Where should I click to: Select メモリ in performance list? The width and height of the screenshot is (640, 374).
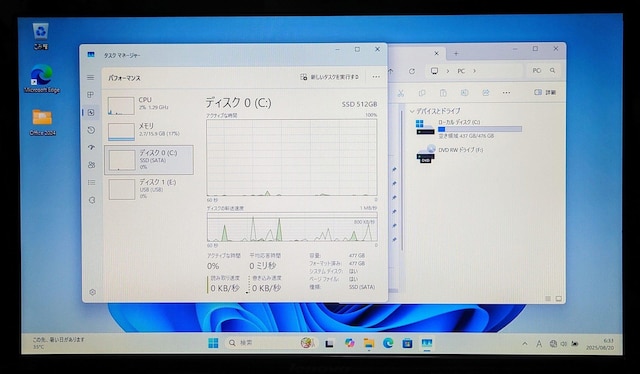pos(149,131)
